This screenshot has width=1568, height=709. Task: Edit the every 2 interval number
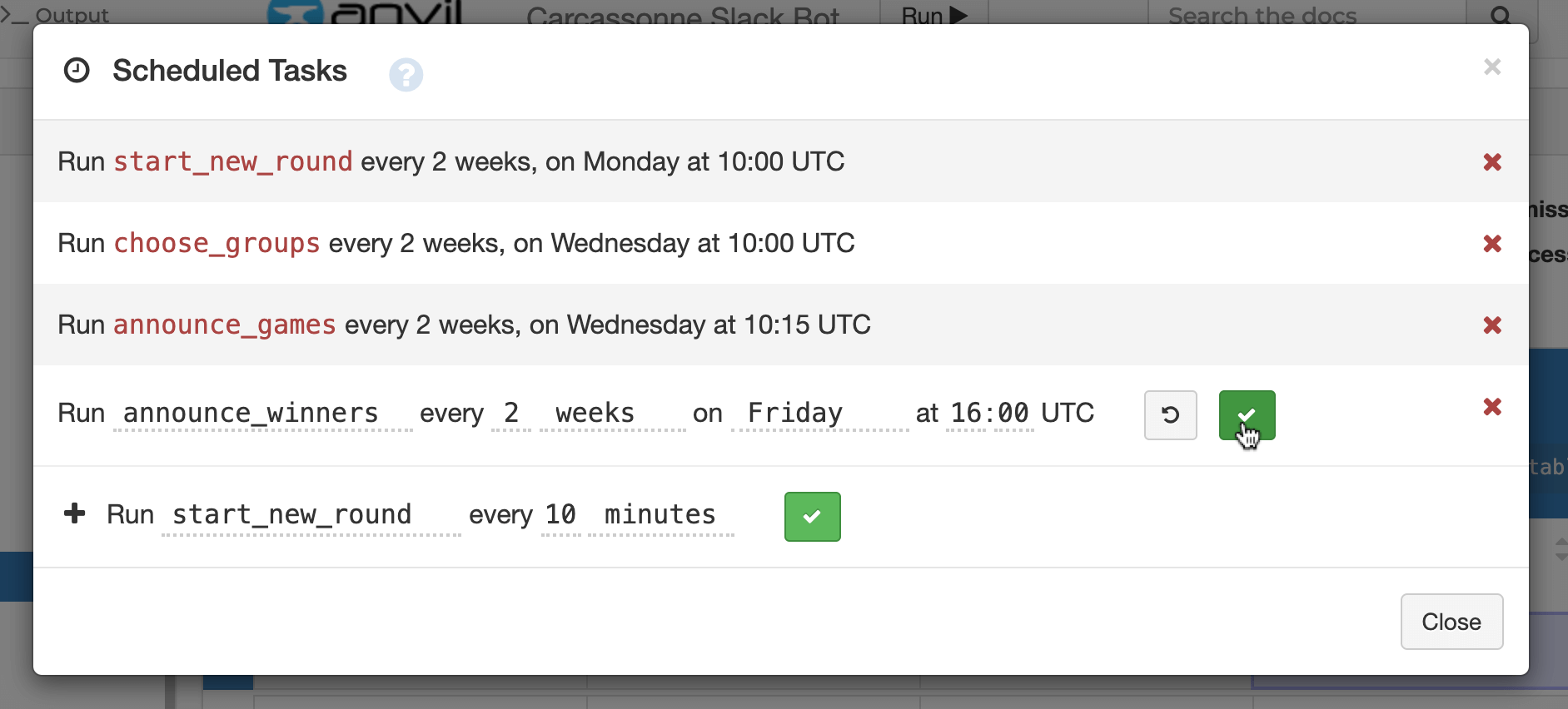[511, 414]
